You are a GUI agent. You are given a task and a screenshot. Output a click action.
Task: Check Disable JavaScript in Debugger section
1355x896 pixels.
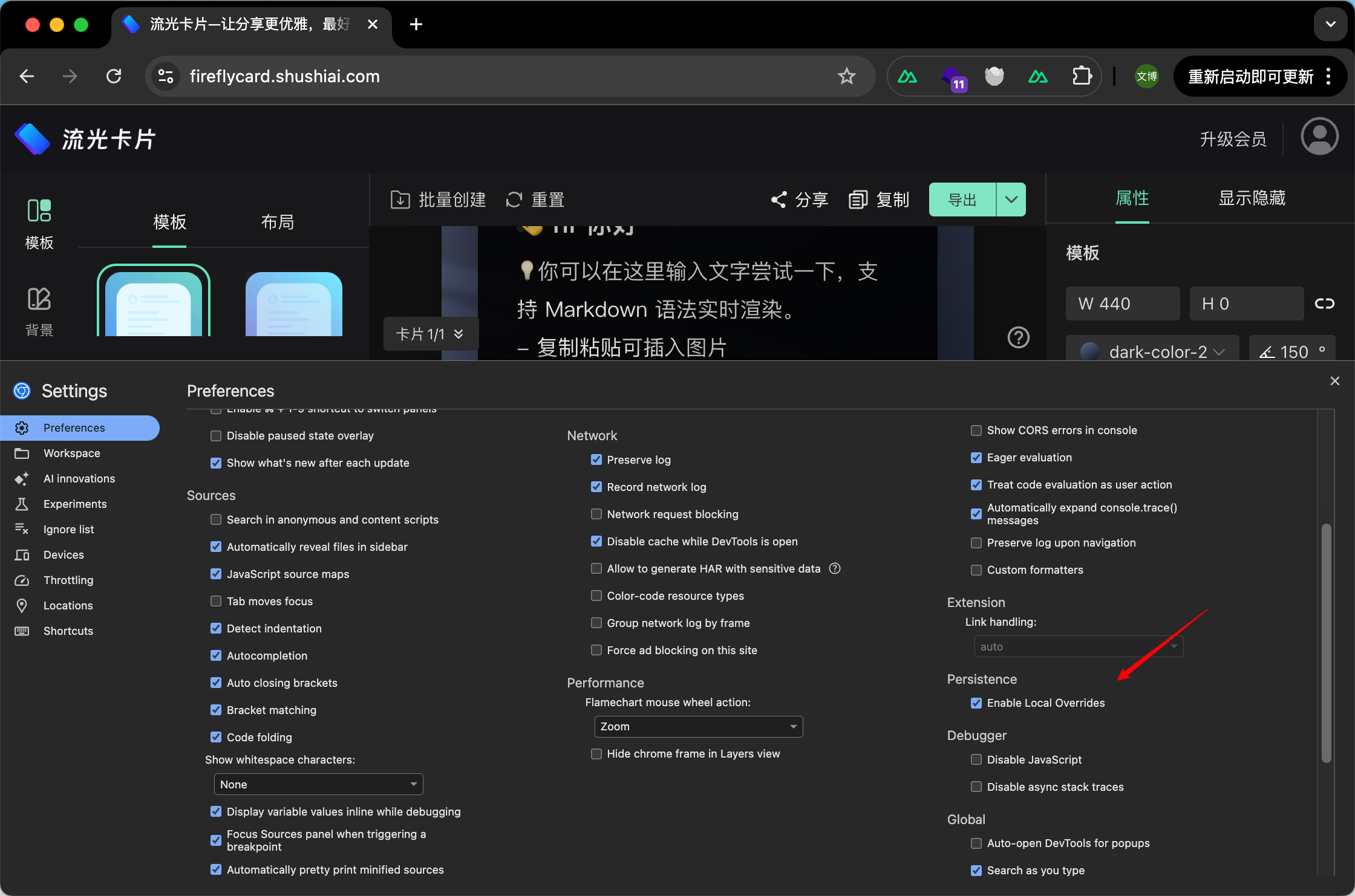976,759
